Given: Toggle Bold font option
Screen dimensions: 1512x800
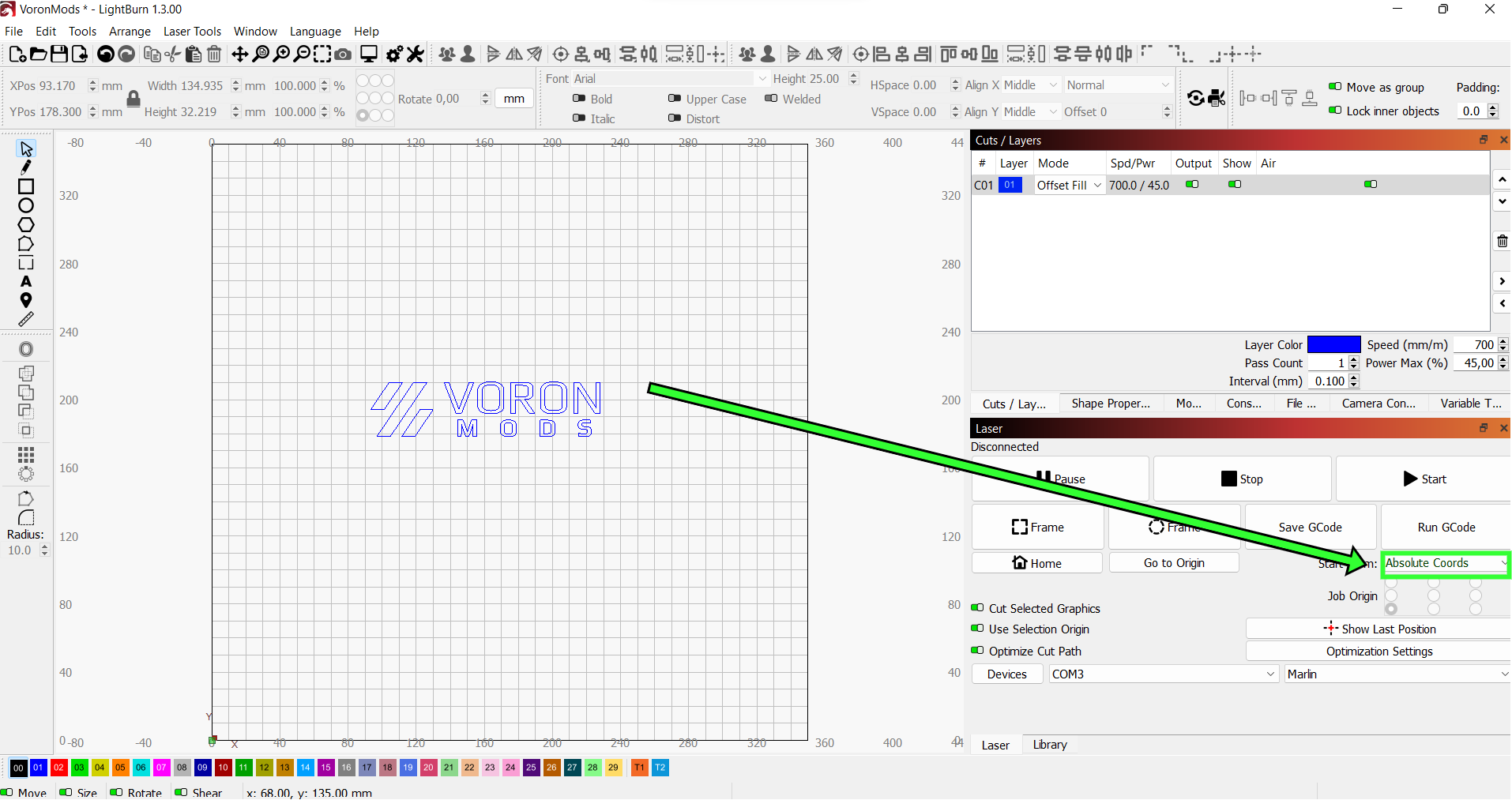Looking at the screenshot, I should tap(579, 99).
